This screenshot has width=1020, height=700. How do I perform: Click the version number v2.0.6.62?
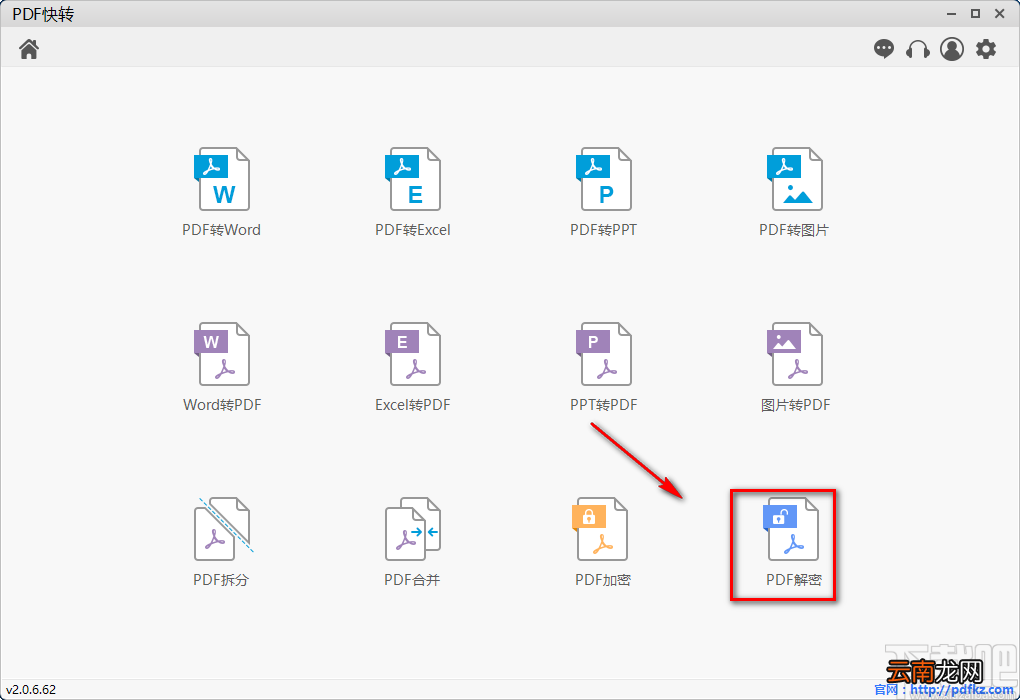[x=31, y=690]
